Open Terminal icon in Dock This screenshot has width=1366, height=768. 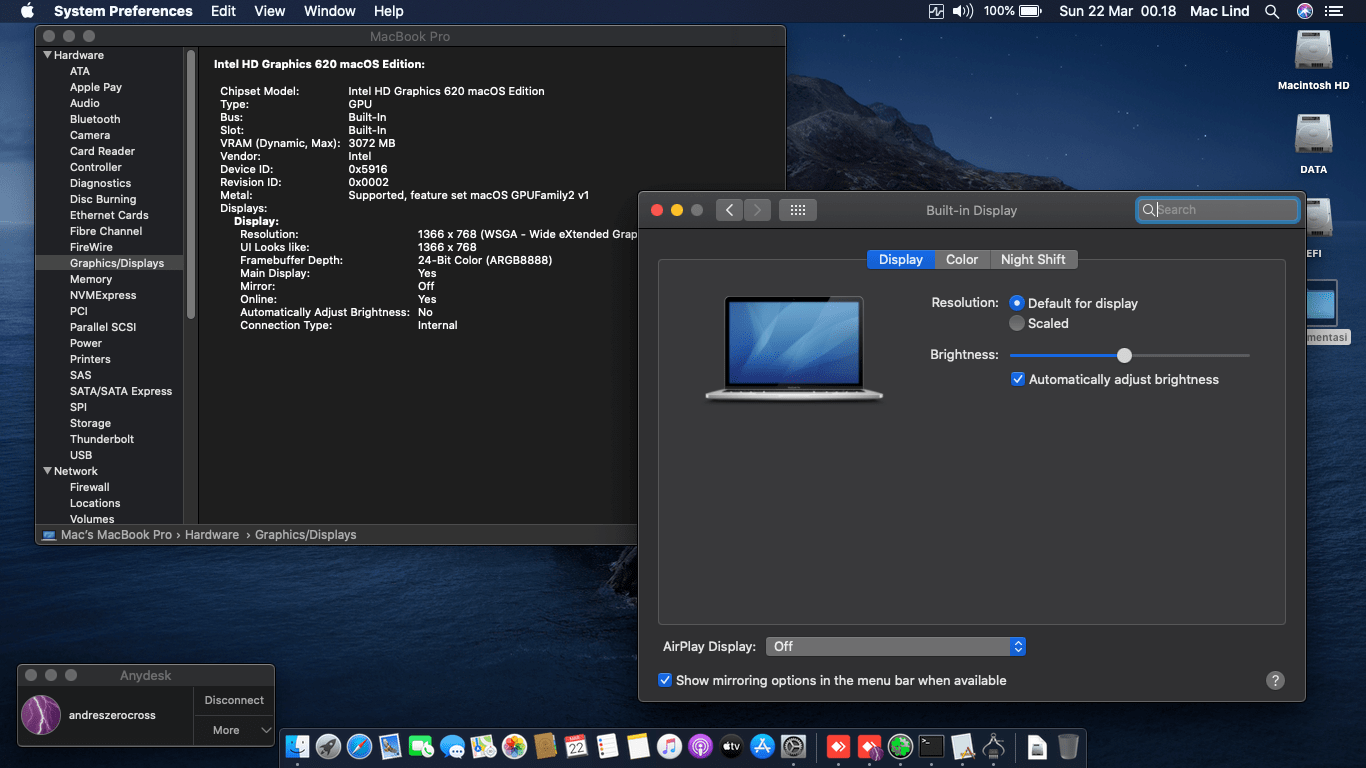tap(931, 746)
